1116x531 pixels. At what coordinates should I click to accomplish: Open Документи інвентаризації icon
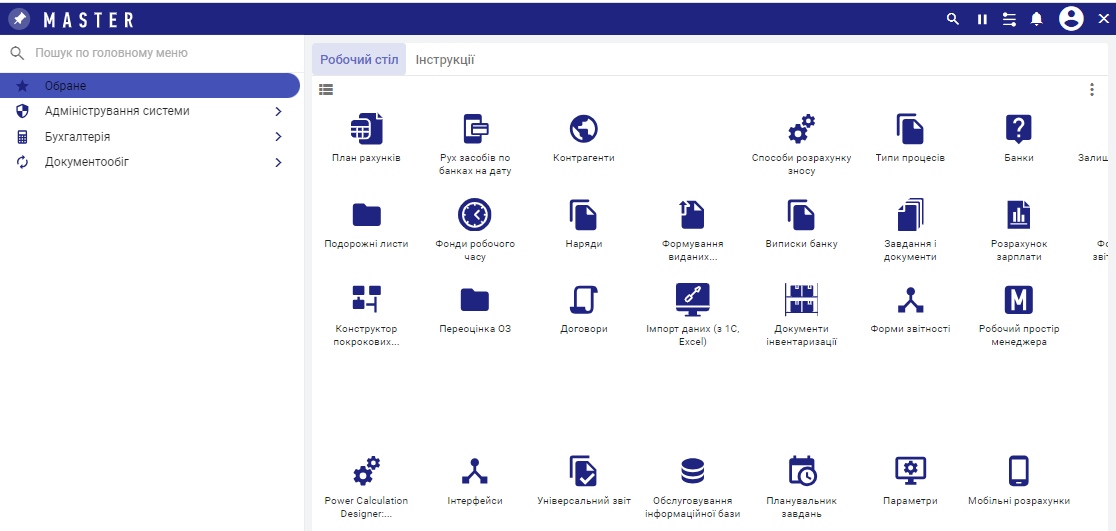(x=801, y=300)
